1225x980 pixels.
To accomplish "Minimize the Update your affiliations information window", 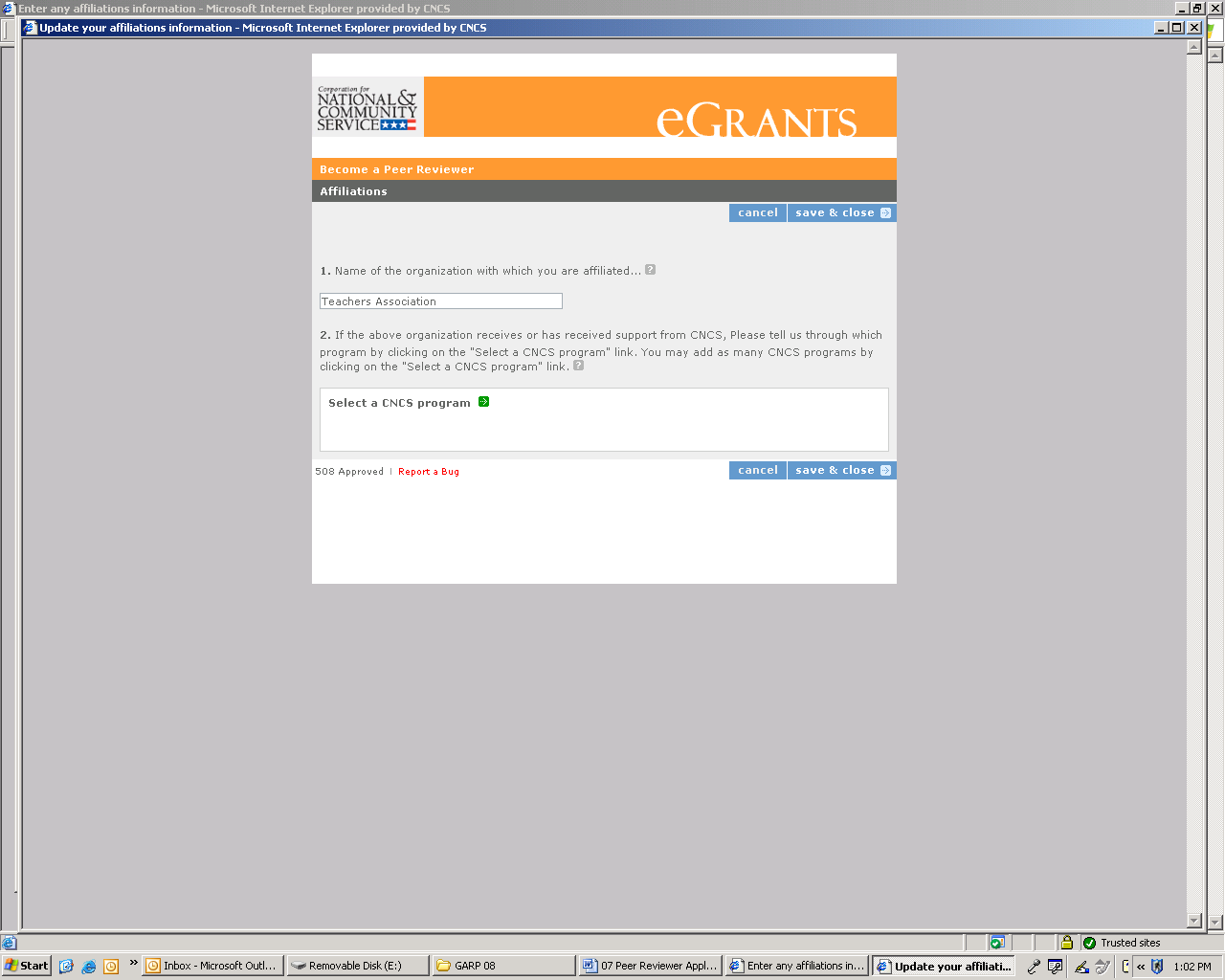I will click(1162, 28).
